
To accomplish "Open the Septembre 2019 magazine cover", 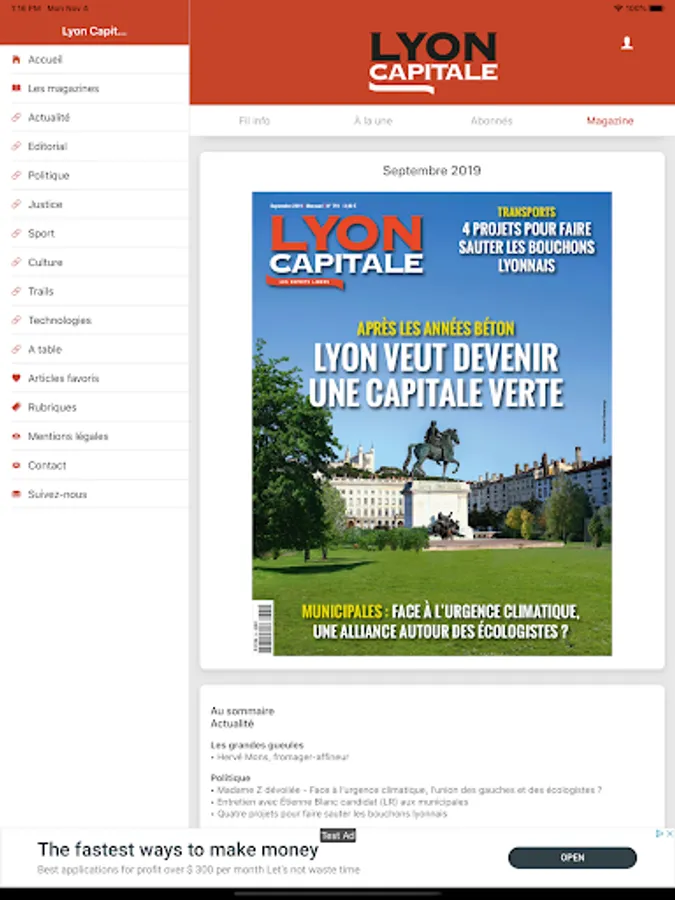I will coord(432,424).
